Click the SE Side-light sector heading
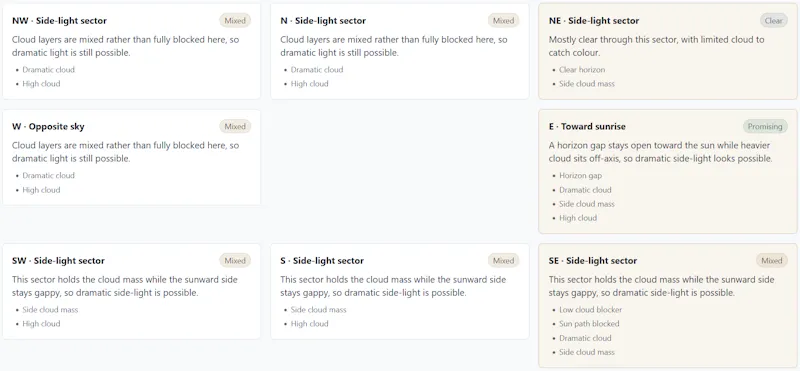 pos(593,261)
